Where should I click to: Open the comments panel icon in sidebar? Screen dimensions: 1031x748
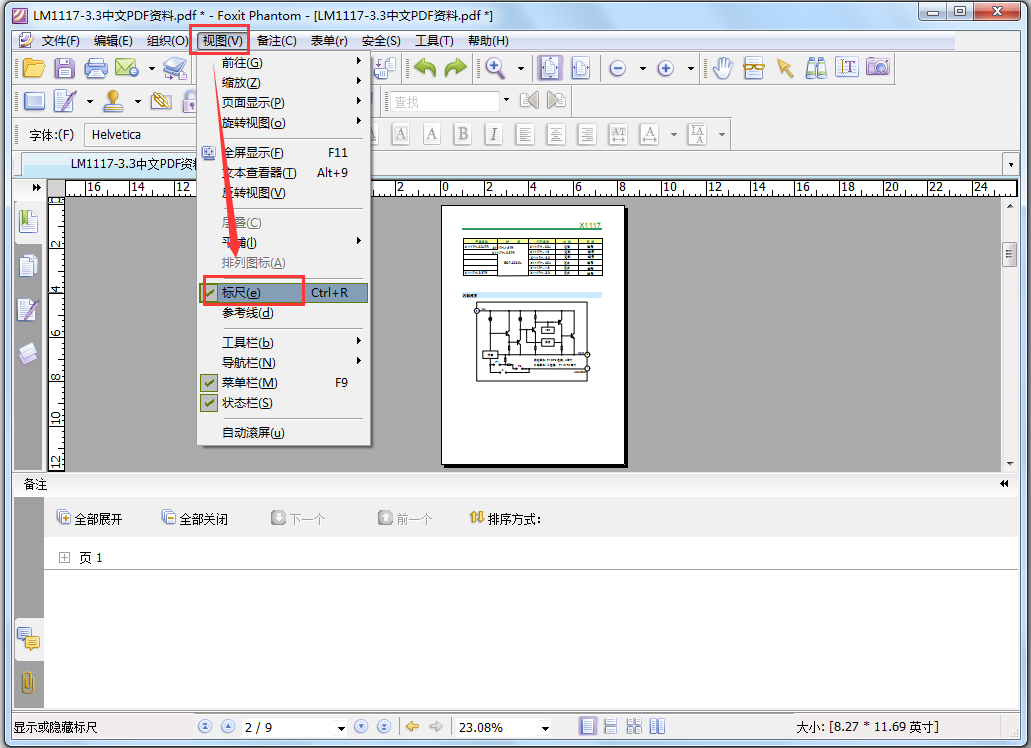(x=28, y=640)
